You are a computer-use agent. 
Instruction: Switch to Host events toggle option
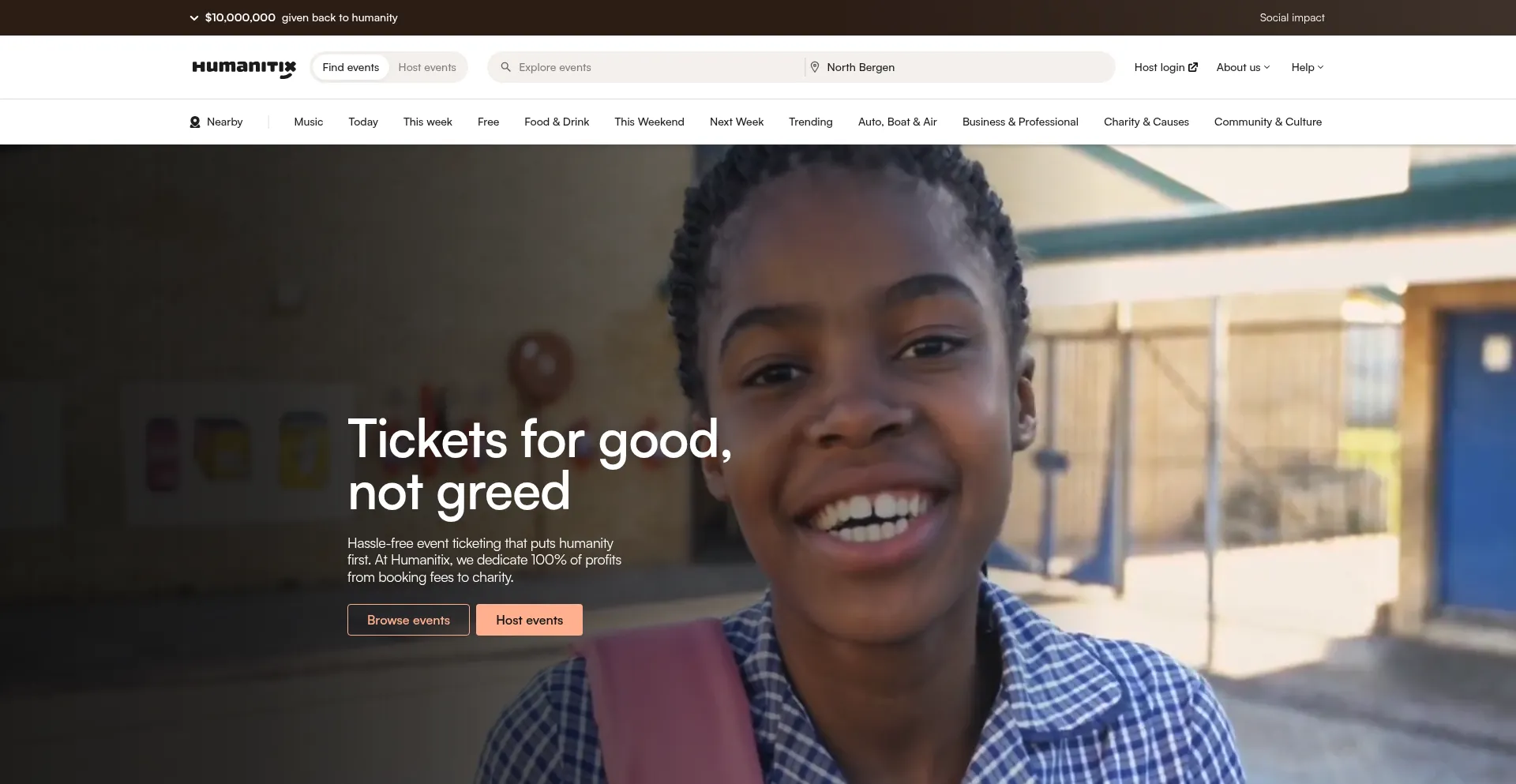tap(427, 67)
